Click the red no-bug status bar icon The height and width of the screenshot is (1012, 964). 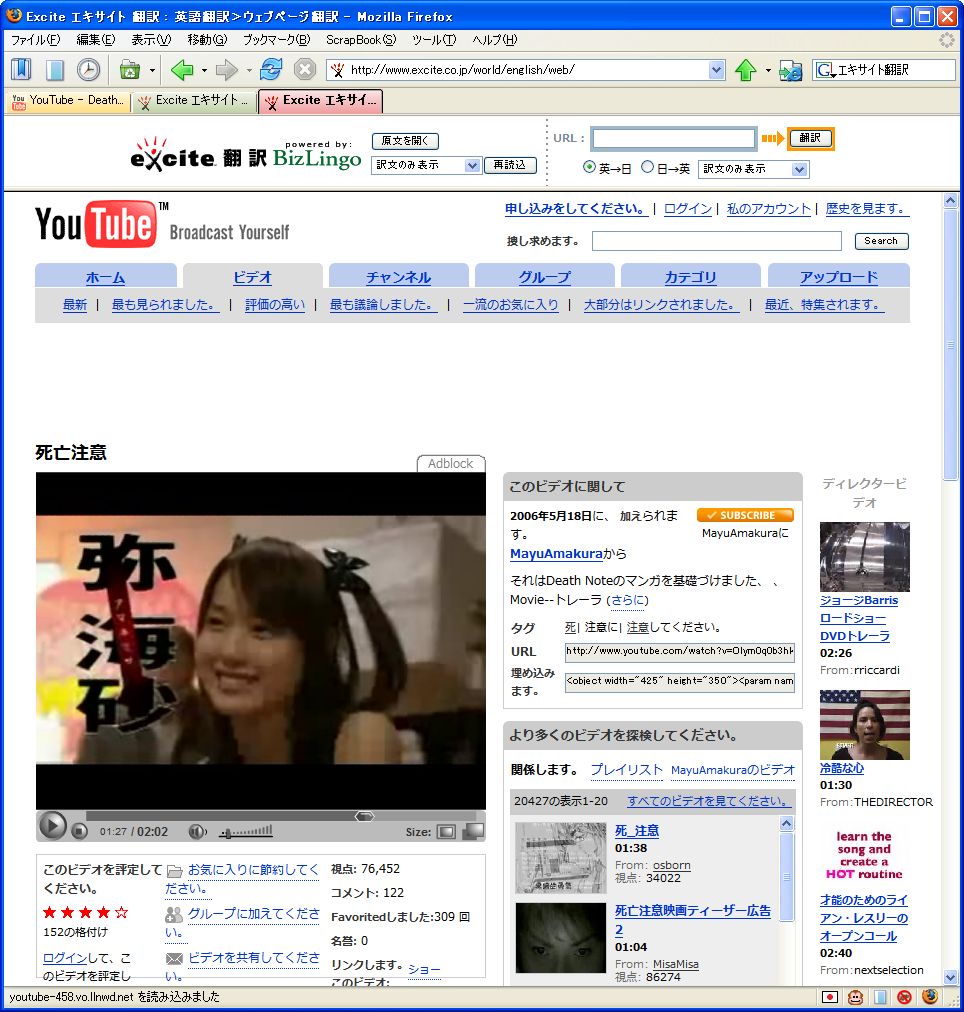pos(905,997)
